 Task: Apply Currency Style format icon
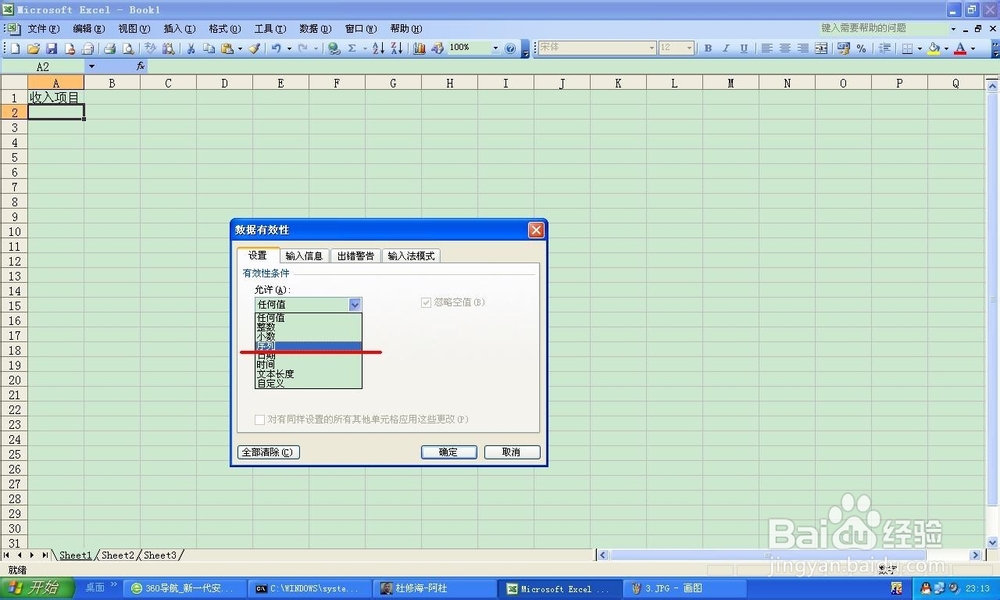(843, 48)
